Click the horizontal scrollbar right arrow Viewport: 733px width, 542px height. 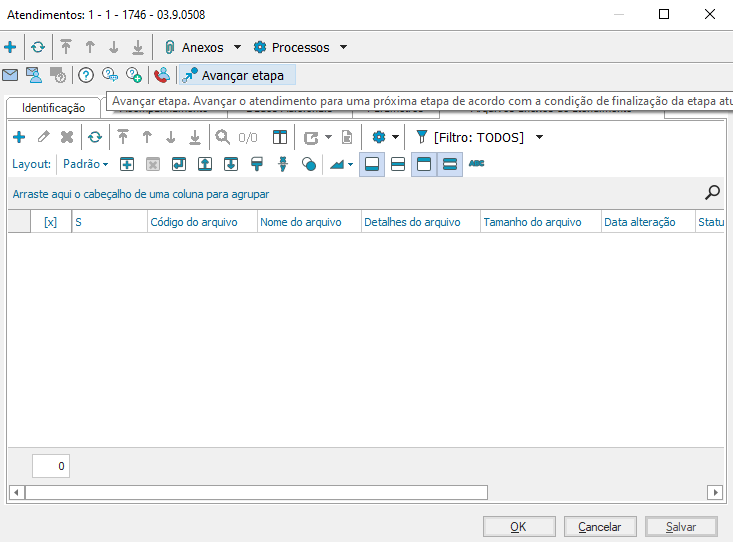714,492
